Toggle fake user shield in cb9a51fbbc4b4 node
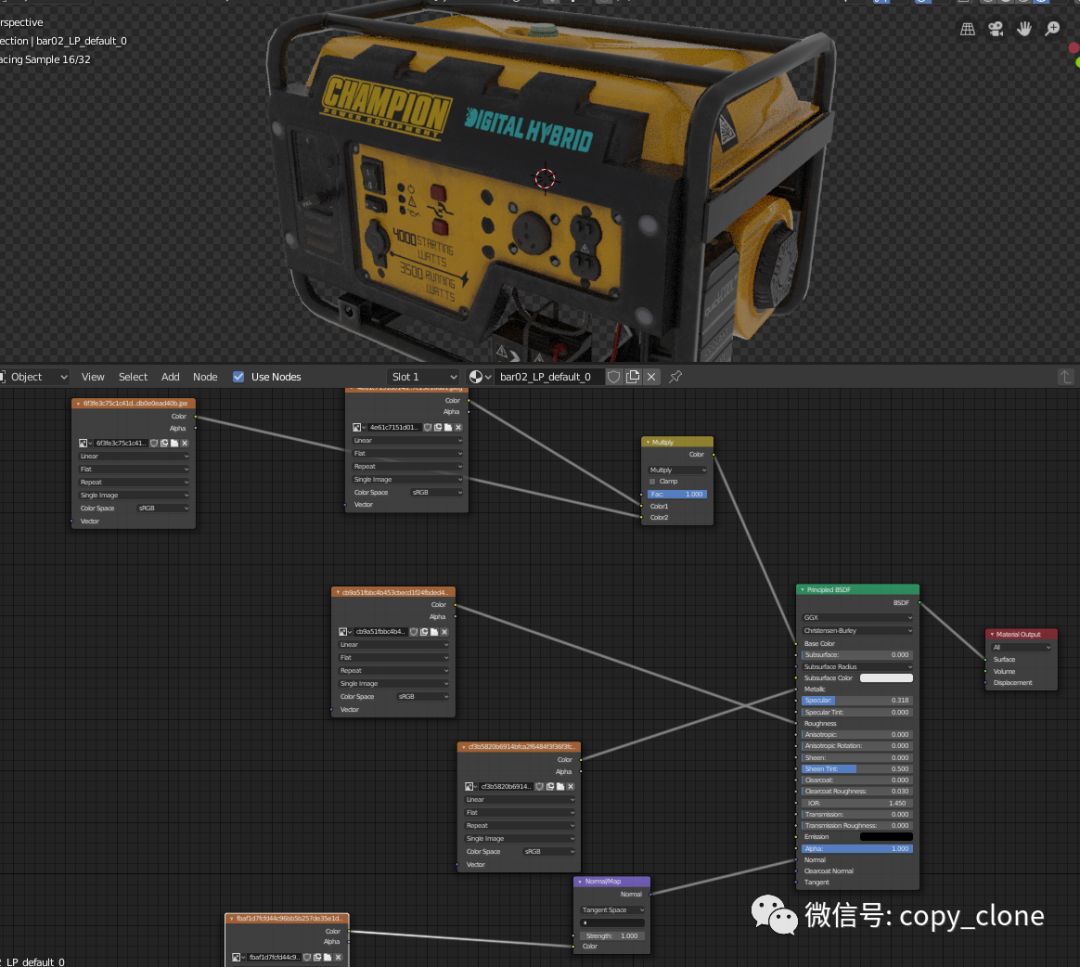This screenshot has height=967, width=1080. [414, 632]
